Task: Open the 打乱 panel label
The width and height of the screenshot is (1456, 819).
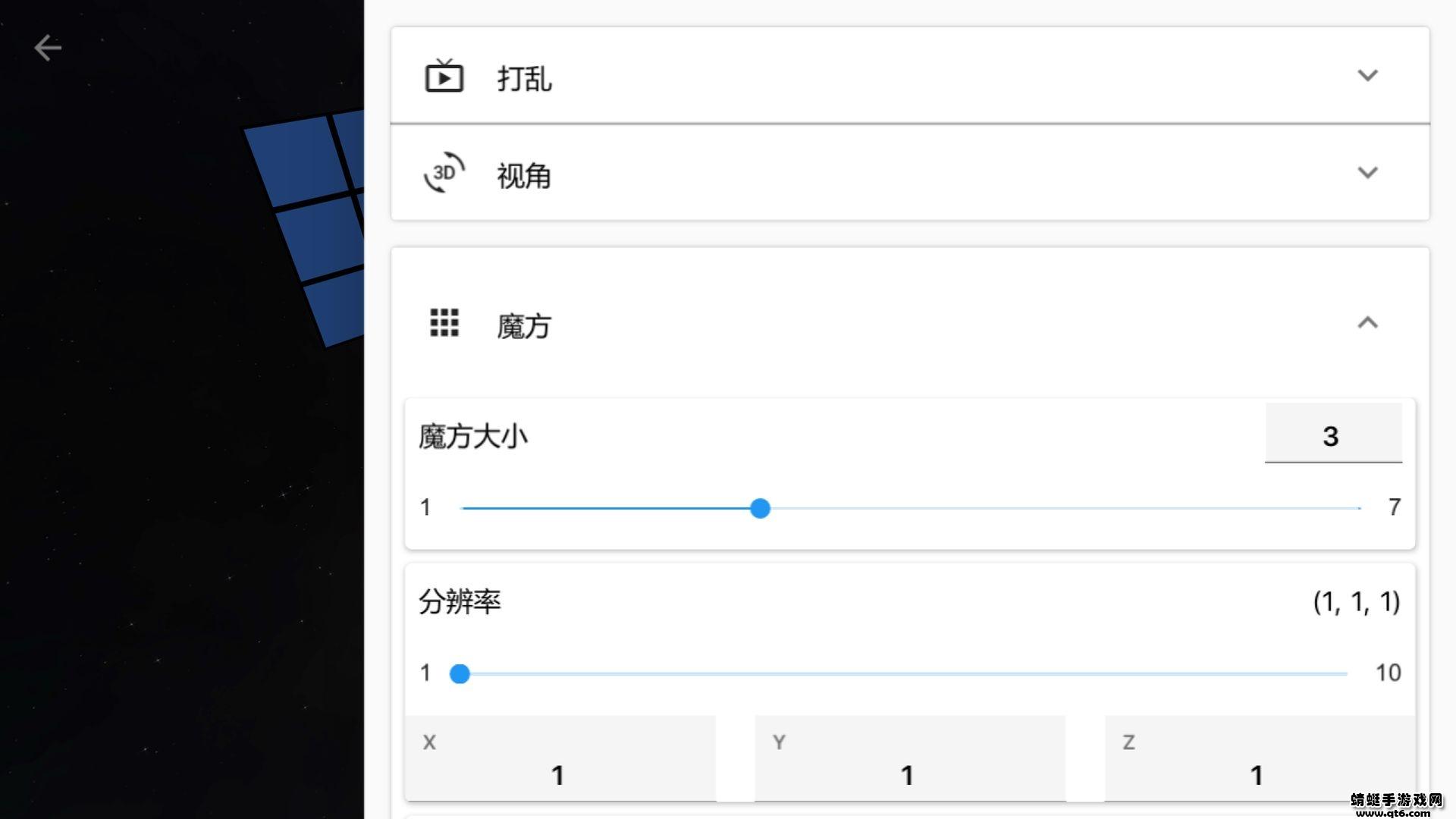Action: click(x=524, y=79)
